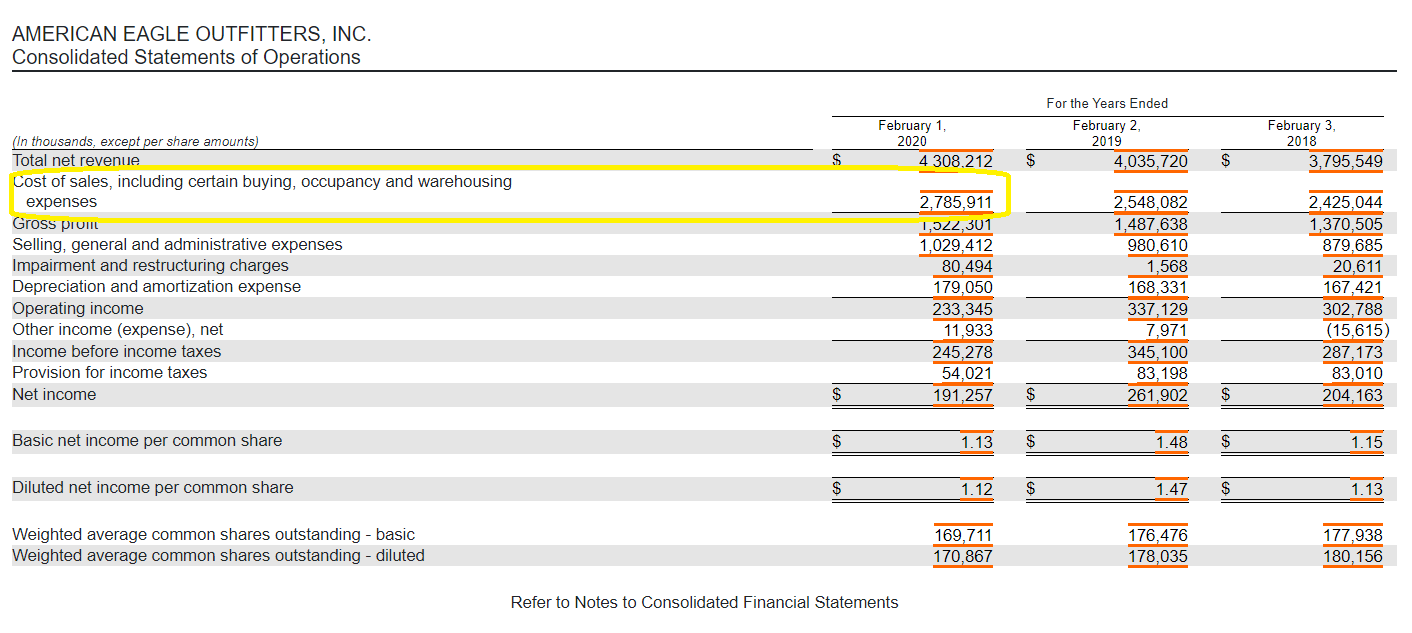Click diluted weighted average shares 170,867
Image resolution: width=1412 pixels, height=633 pixels.
[962, 556]
